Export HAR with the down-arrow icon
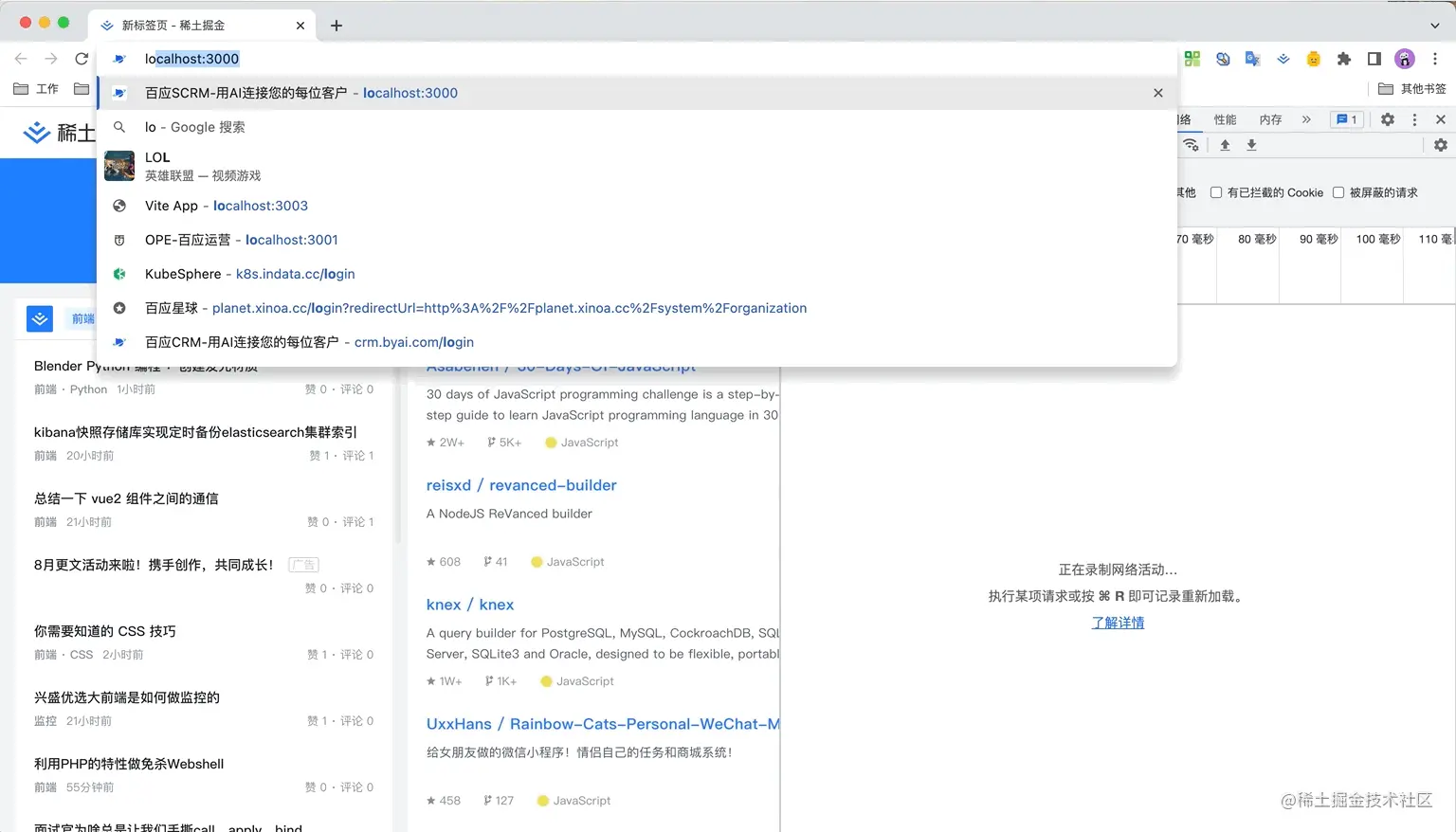The image size is (1456, 832). coord(1252,145)
